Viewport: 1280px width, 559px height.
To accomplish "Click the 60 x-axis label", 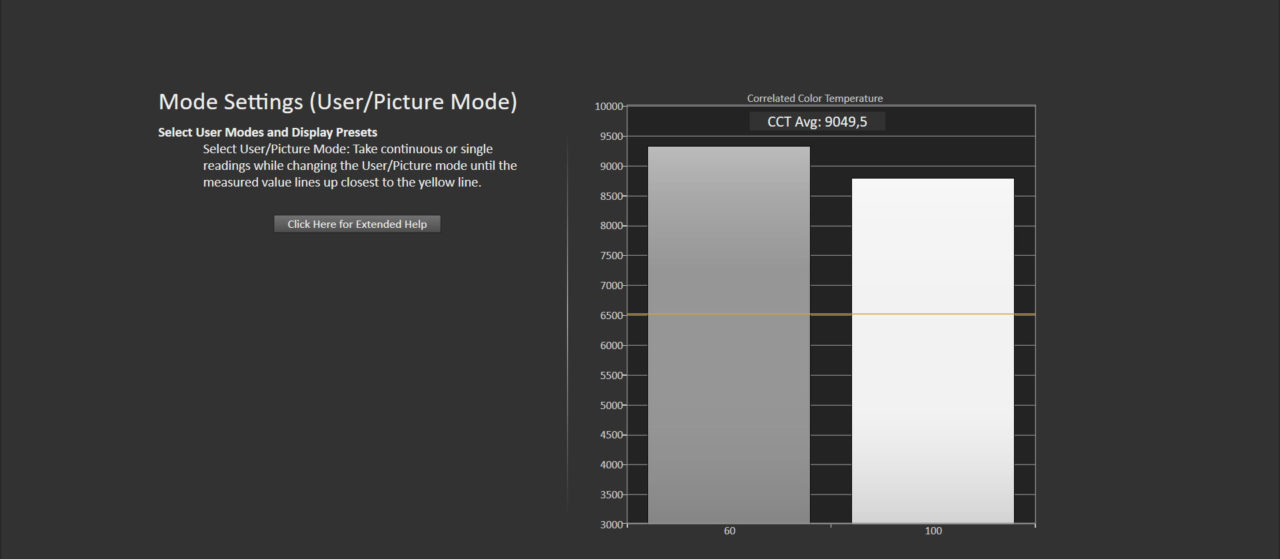I will (x=729, y=531).
